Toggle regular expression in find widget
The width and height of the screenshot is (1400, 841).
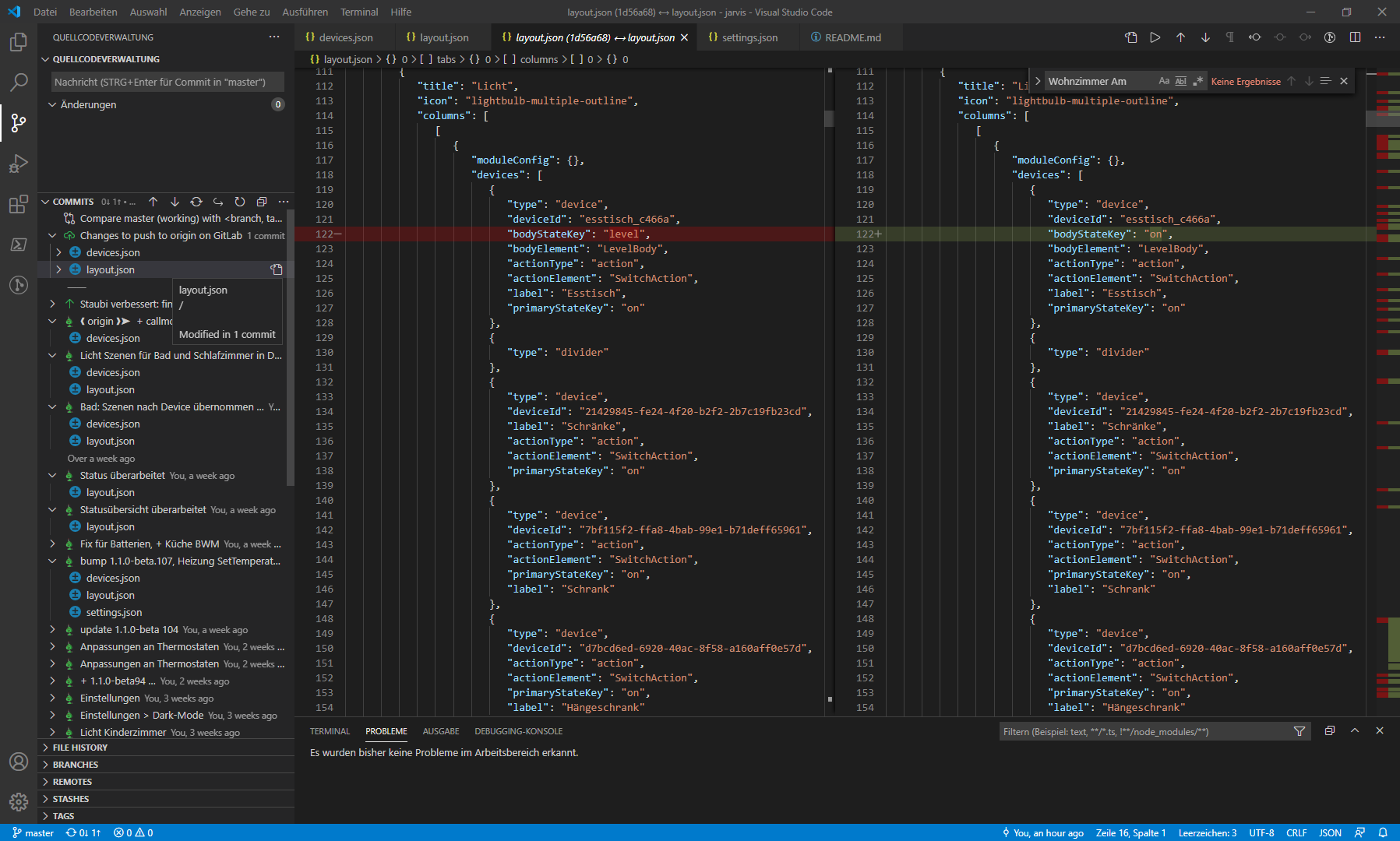[1198, 81]
